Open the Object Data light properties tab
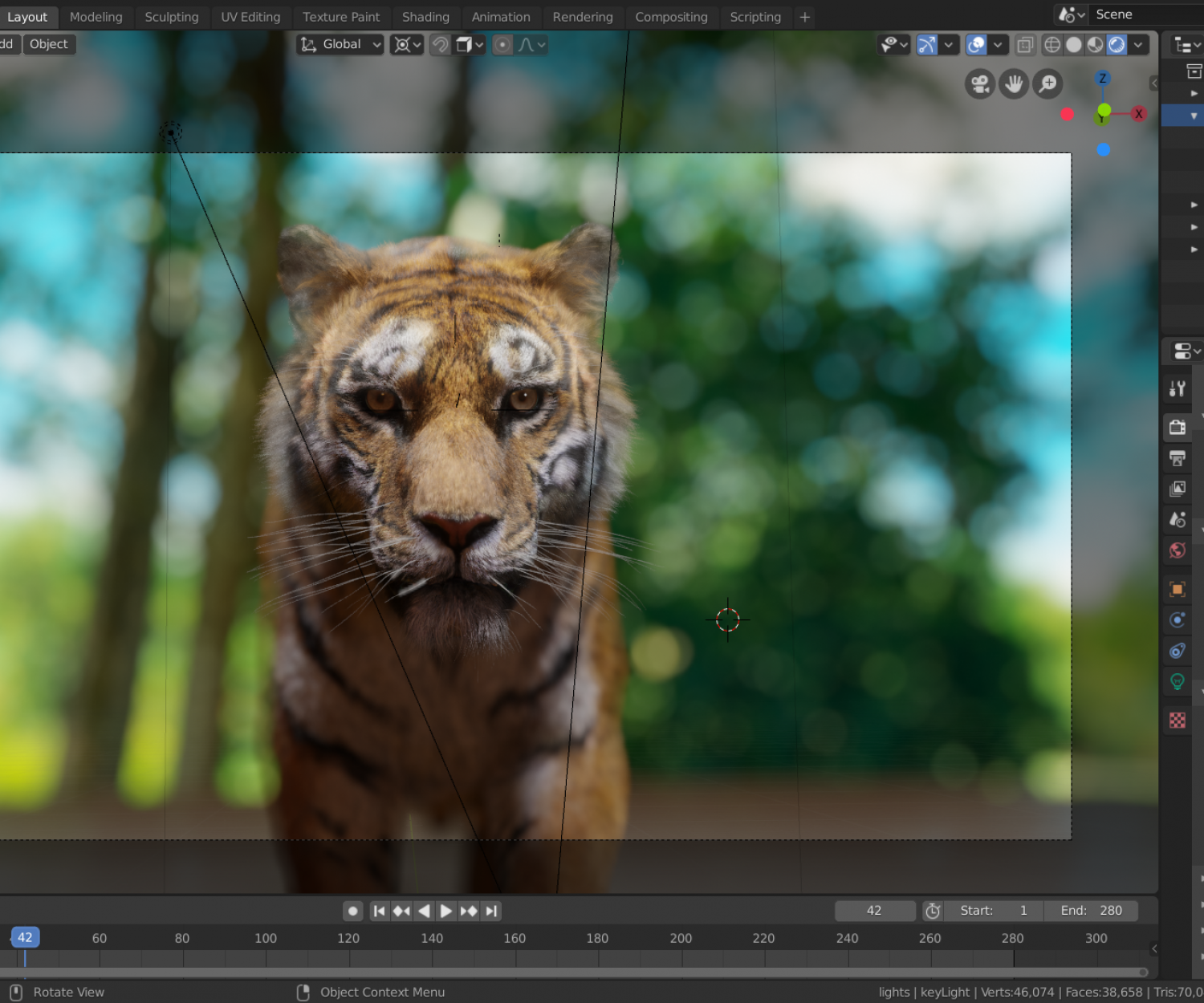This screenshot has width=1204, height=1003. coord(1178,682)
